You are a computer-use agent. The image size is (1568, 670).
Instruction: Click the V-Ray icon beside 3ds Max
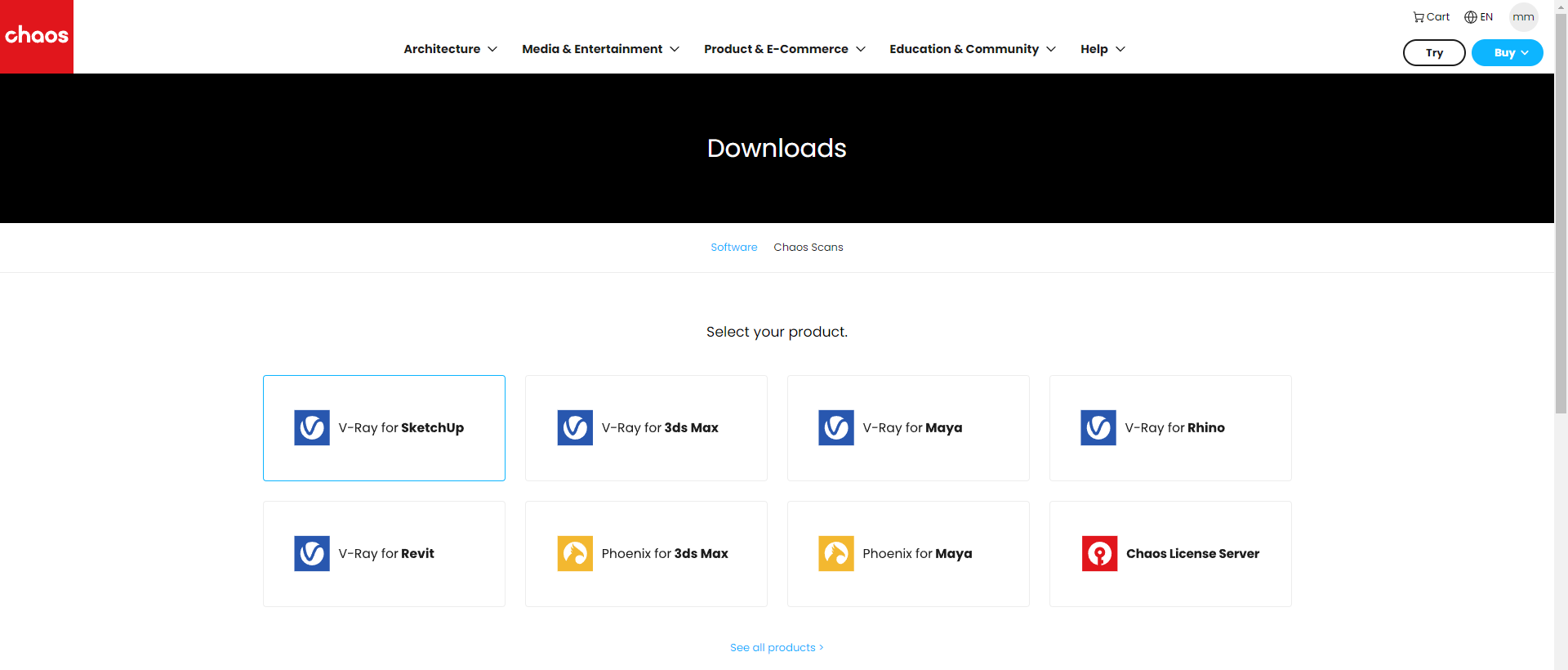pyautogui.click(x=575, y=427)
